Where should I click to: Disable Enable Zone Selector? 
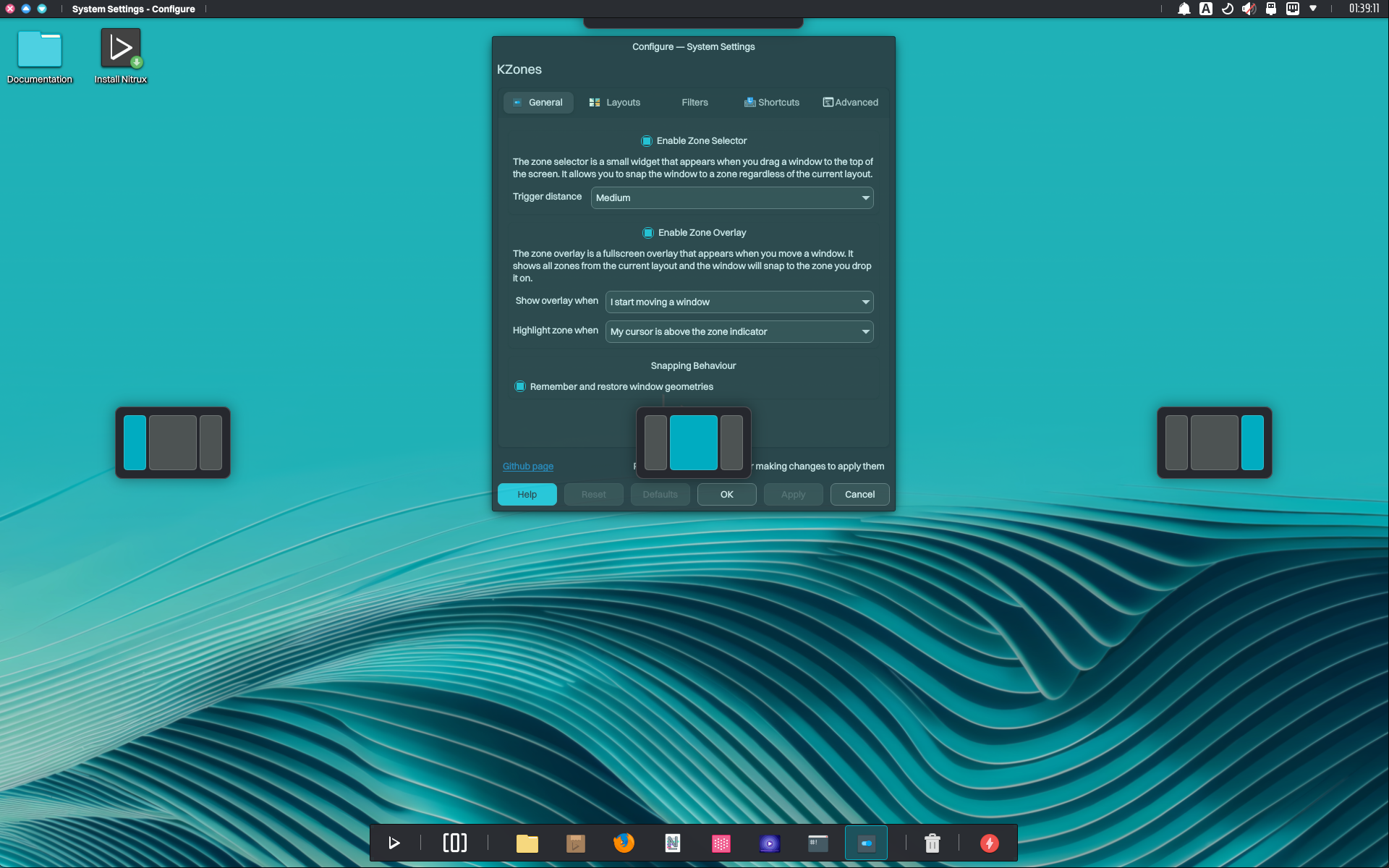click(647, 140)
